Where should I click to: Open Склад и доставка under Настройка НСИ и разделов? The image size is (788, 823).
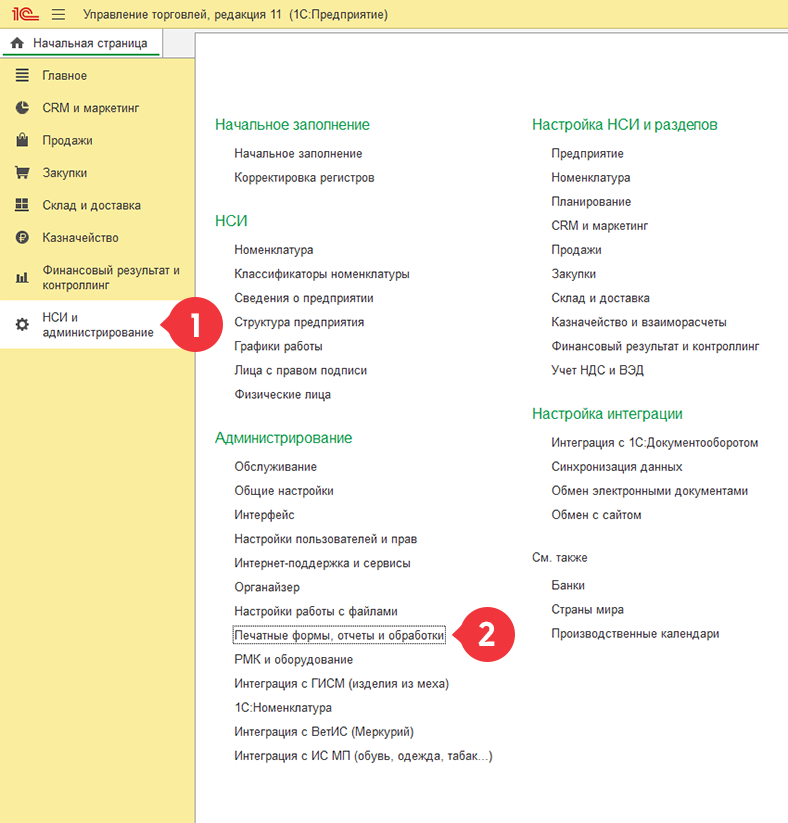click(x=601, y=298)
